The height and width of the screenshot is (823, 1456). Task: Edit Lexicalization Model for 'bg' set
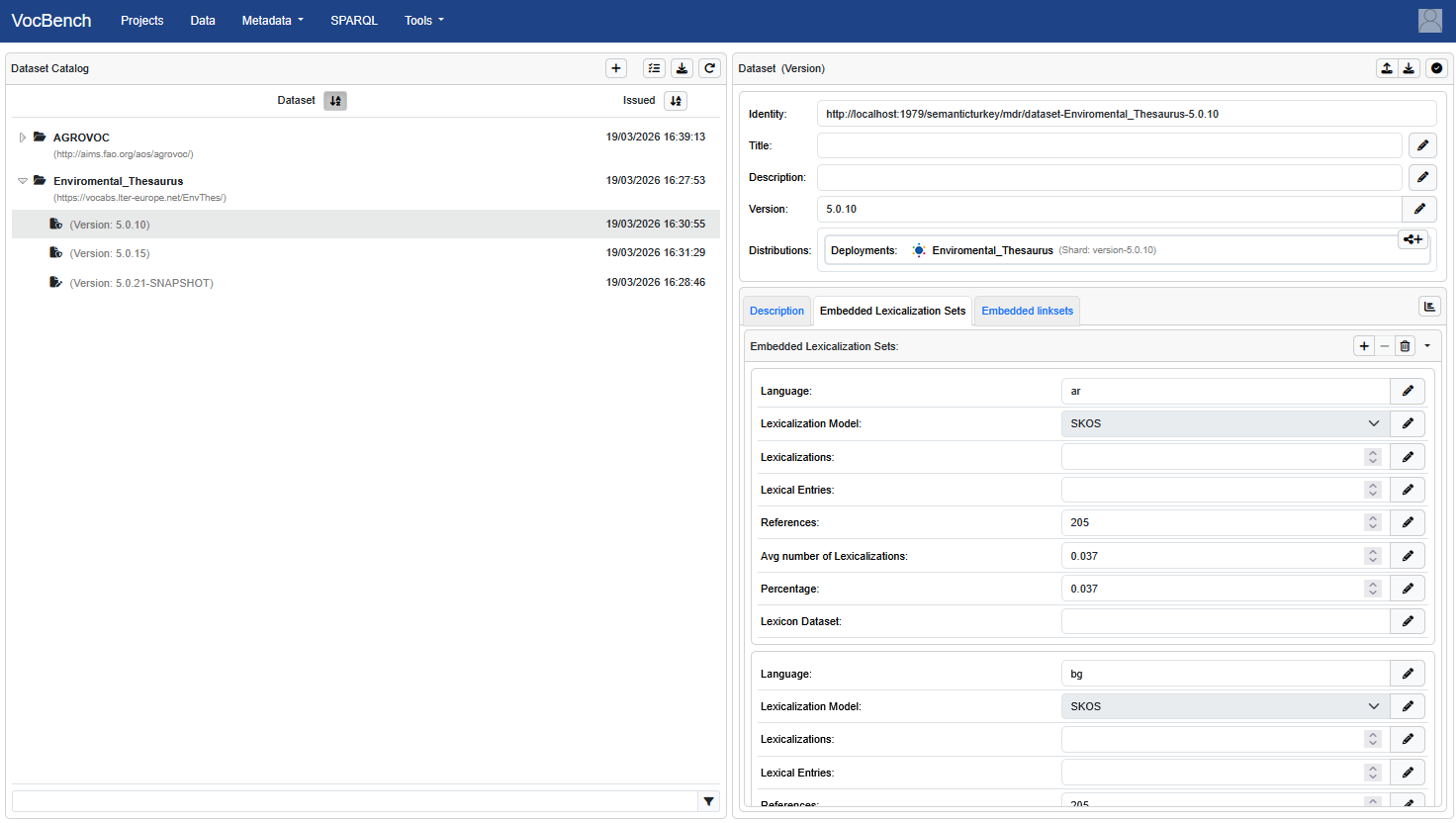(1408, 706)
